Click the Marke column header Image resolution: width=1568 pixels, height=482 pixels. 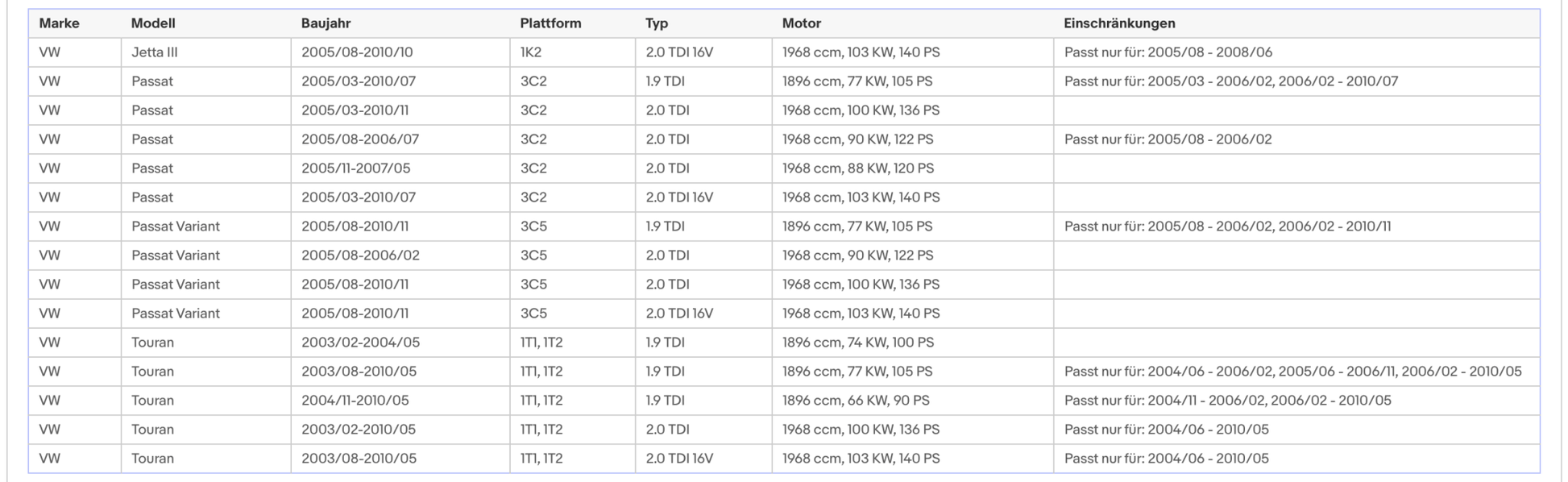[x=59, y=23]
